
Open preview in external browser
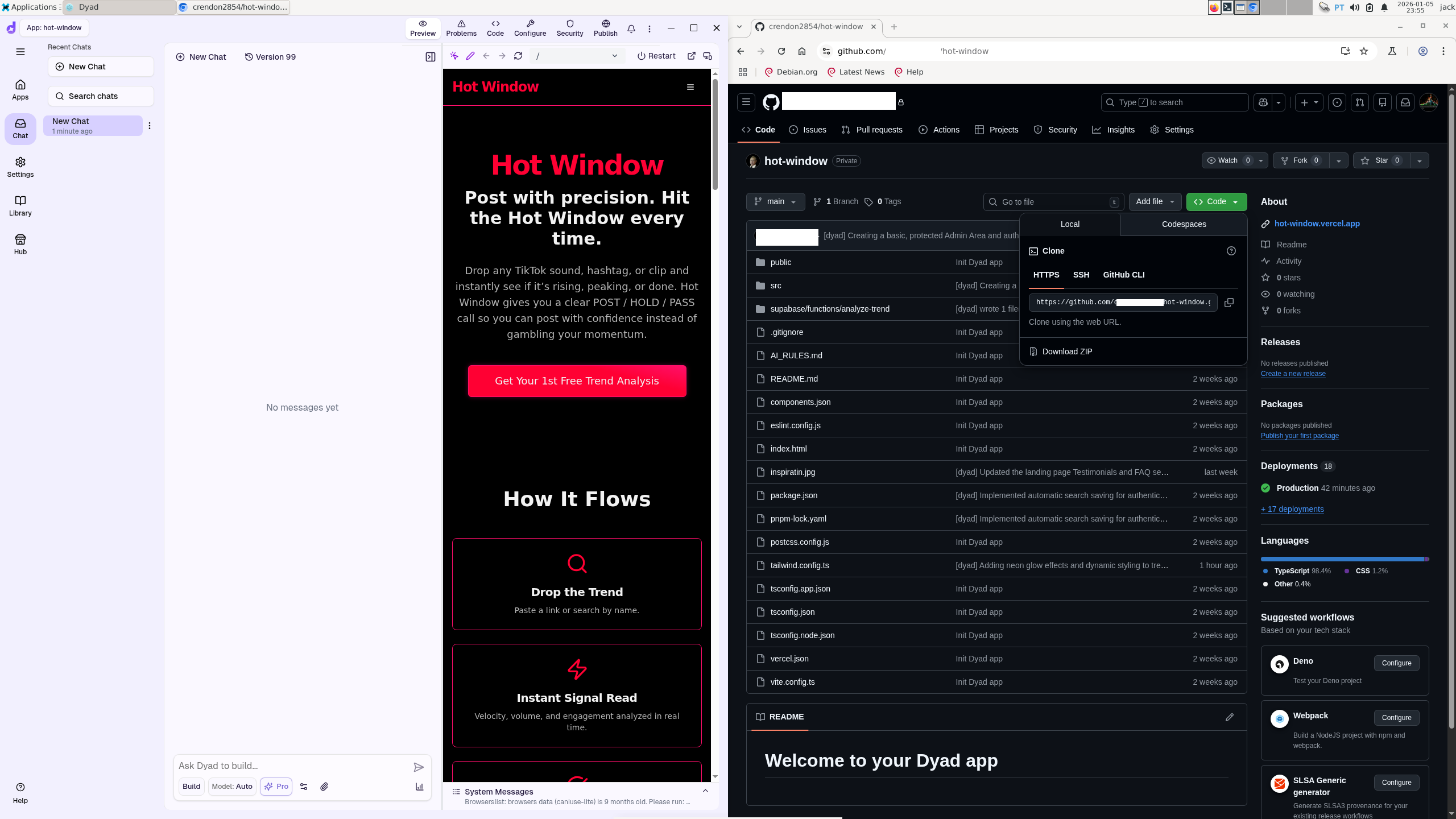[x=692, y=56]
